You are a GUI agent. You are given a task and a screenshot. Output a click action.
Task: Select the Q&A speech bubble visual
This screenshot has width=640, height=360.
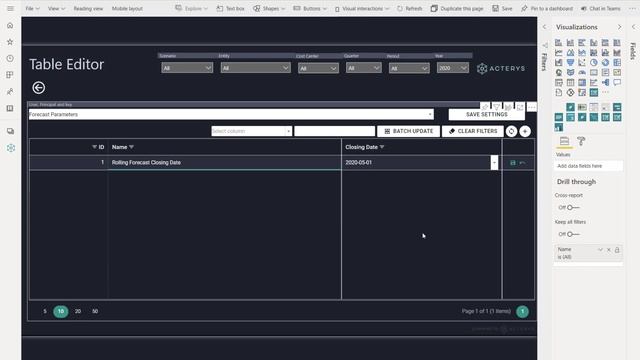point(617,82)
